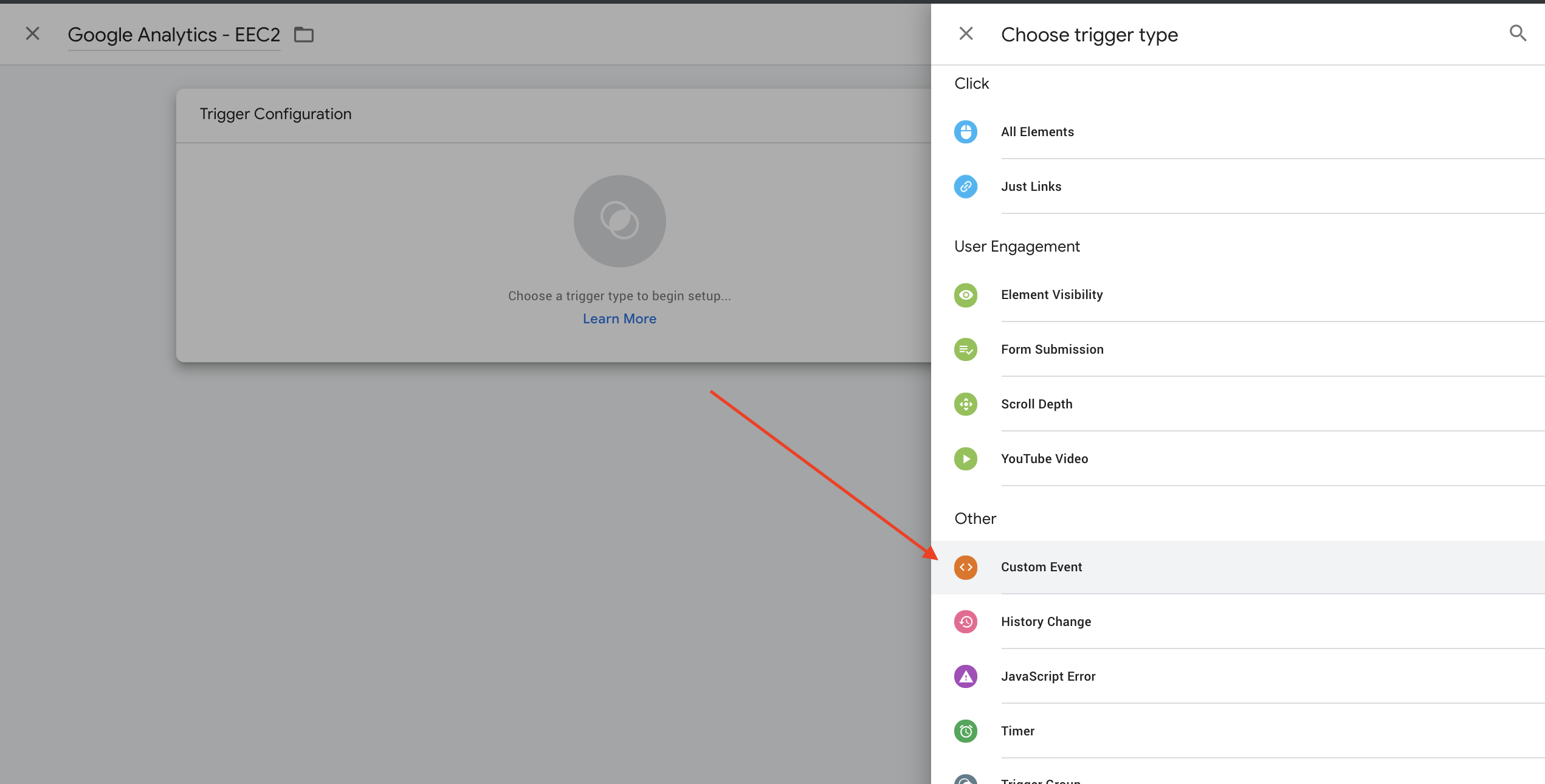Edit the trigger name Google Analytics - EEC2
Screen dimensions: 1545x784
tap(174, 35)
